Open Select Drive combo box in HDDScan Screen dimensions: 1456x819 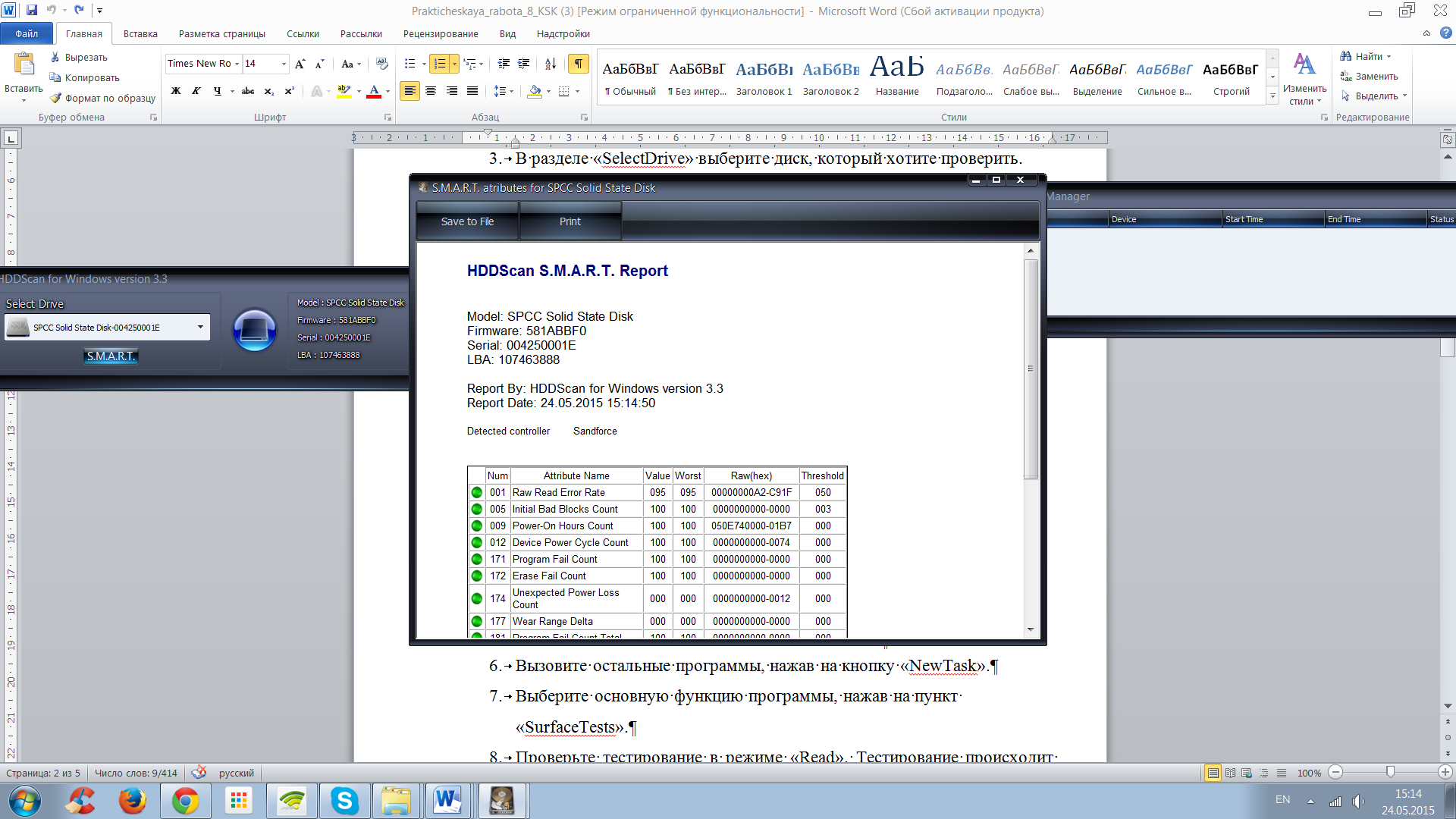coord(107,328)
